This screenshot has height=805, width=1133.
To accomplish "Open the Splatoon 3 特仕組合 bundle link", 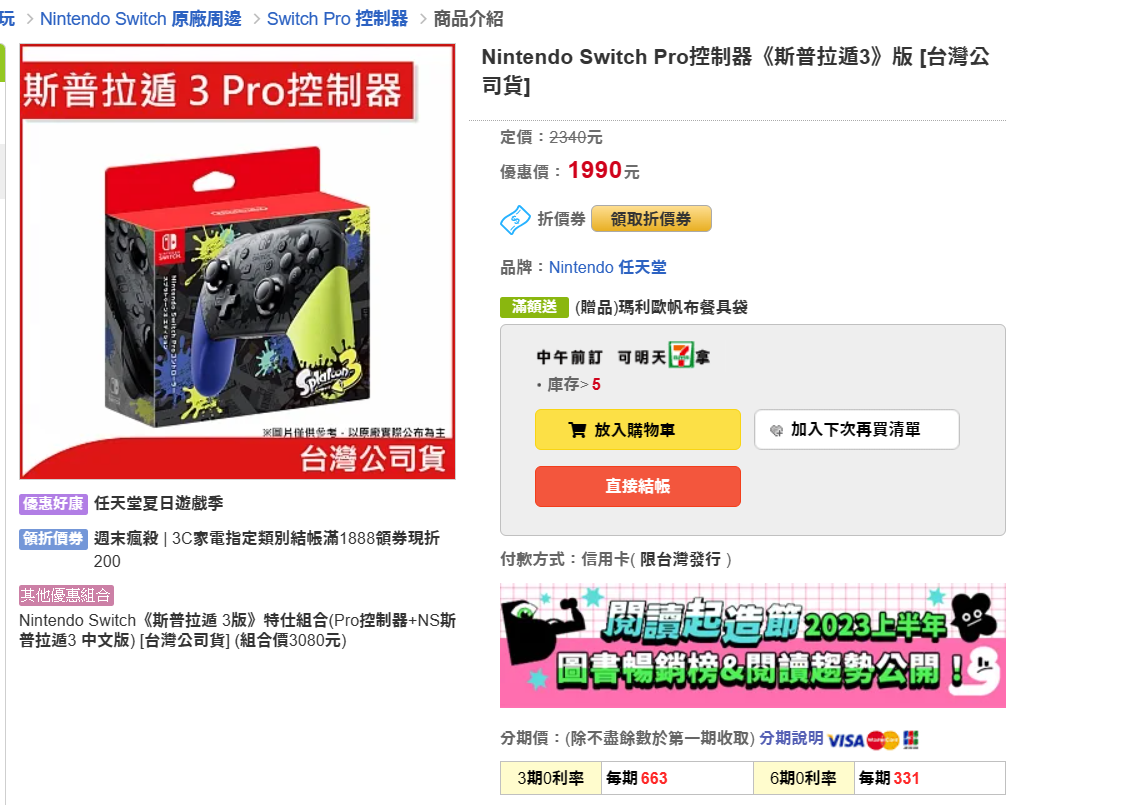I will coord(237,630).
